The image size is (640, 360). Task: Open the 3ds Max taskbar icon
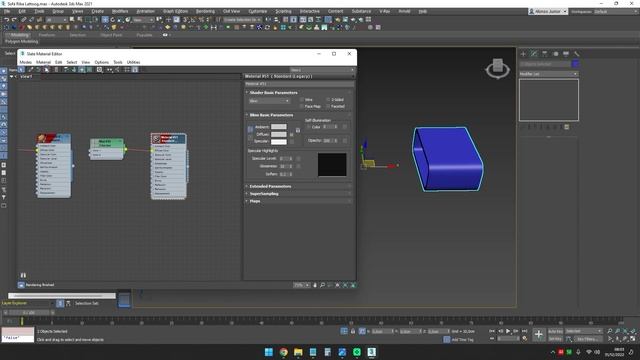pos(371,352)
